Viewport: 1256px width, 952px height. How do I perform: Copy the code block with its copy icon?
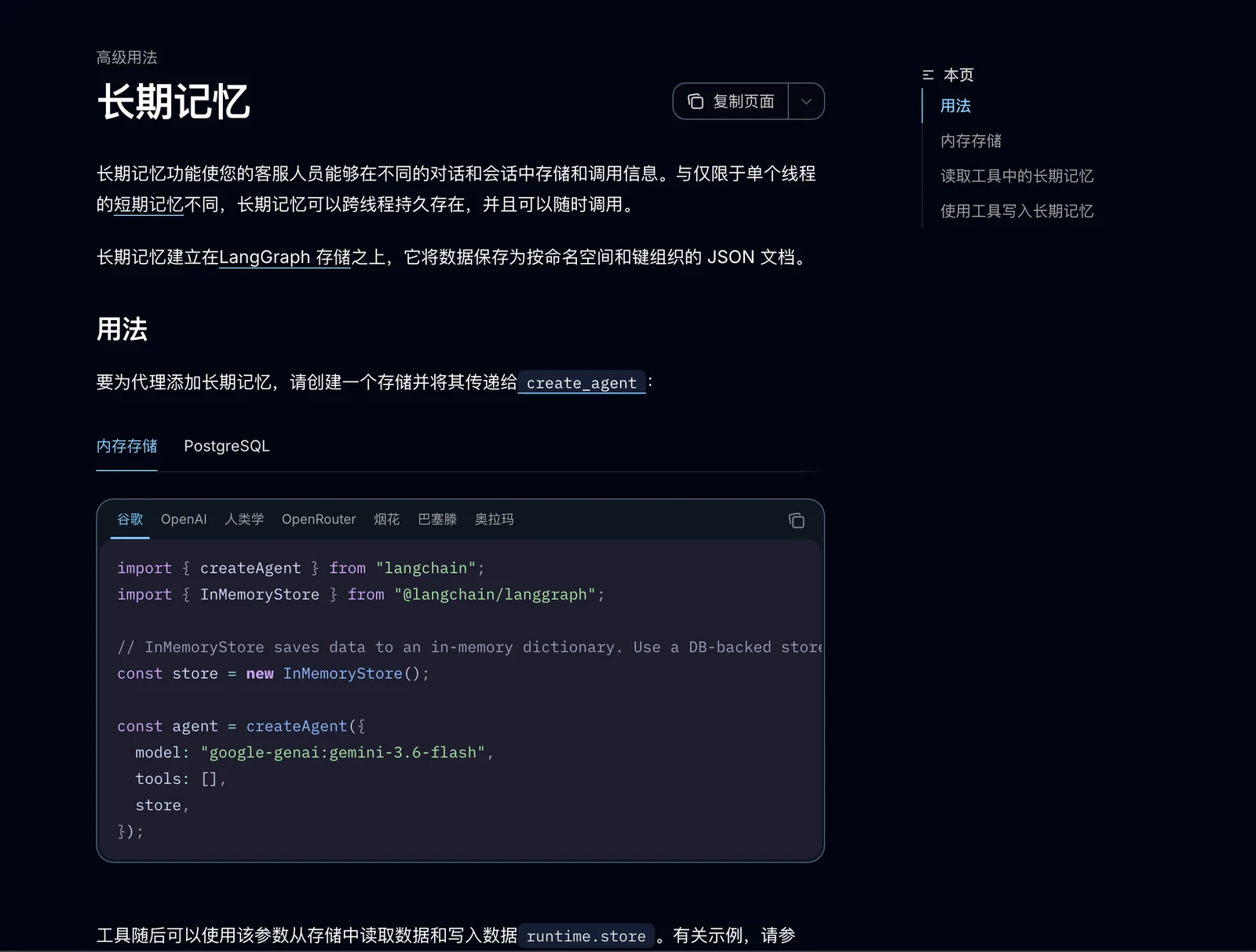[796, 520]
